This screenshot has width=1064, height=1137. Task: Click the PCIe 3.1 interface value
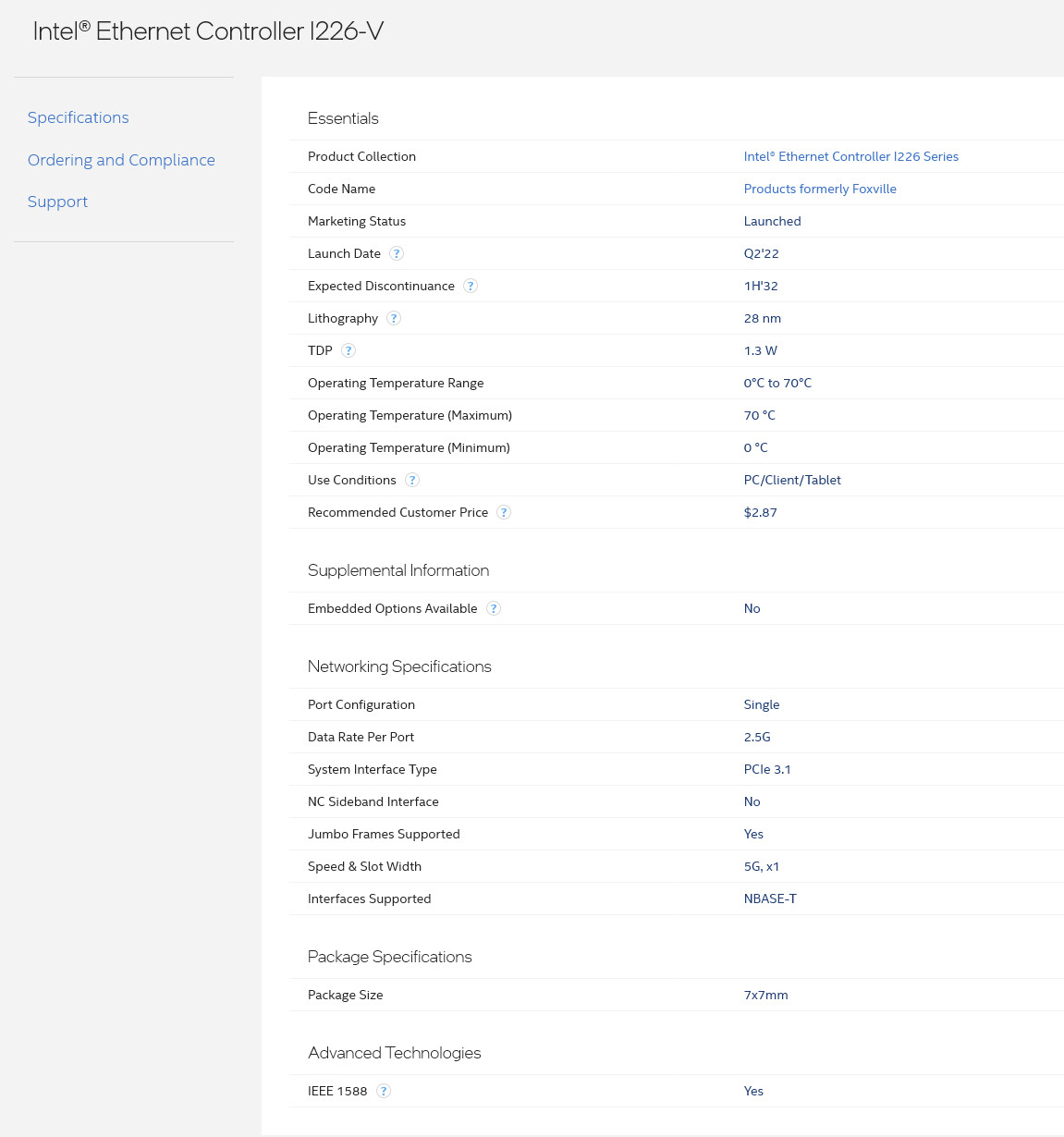[767, 769]
